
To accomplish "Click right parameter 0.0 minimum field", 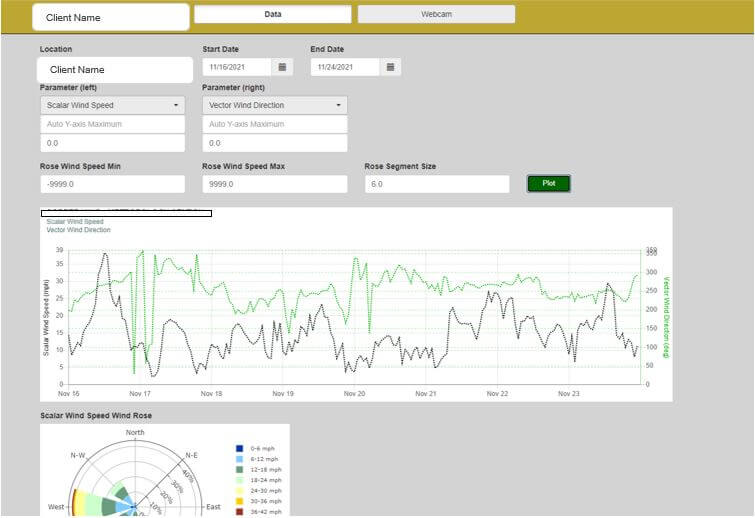I will 274,143.
